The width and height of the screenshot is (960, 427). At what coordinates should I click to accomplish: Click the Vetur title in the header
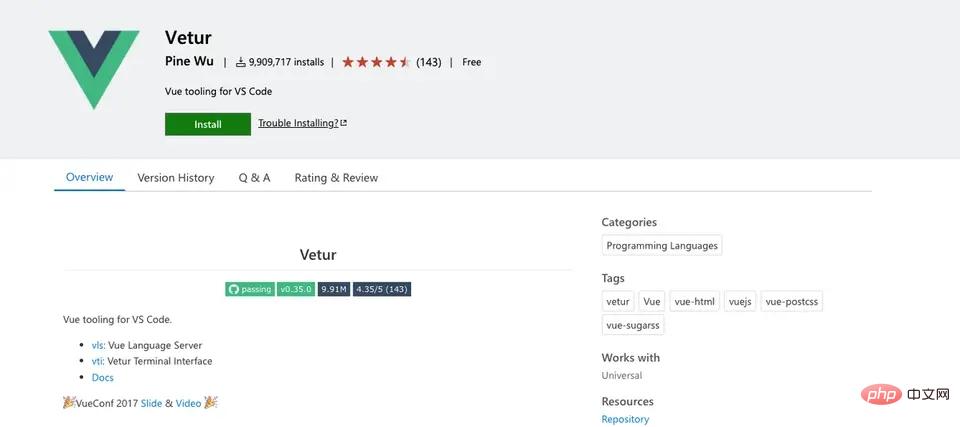click(188, 37)
